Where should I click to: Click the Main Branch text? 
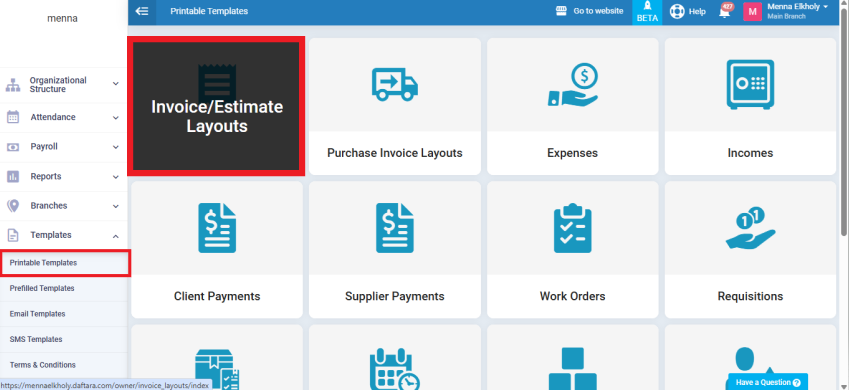click(x=786, y=17)
